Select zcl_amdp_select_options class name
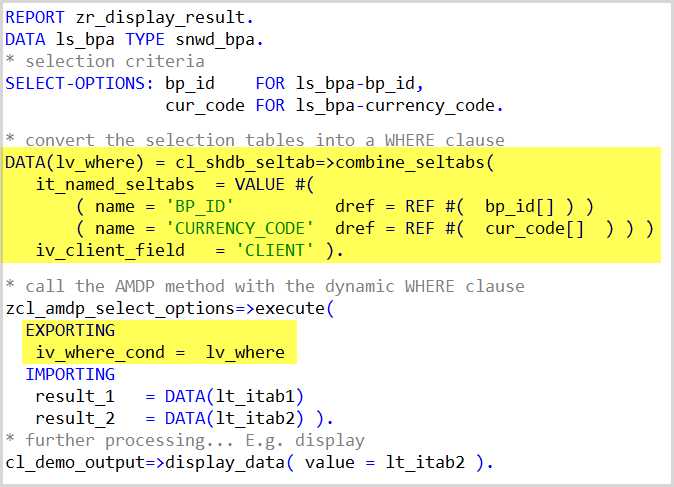Screen dimensions: 674x487 (120, 309)
